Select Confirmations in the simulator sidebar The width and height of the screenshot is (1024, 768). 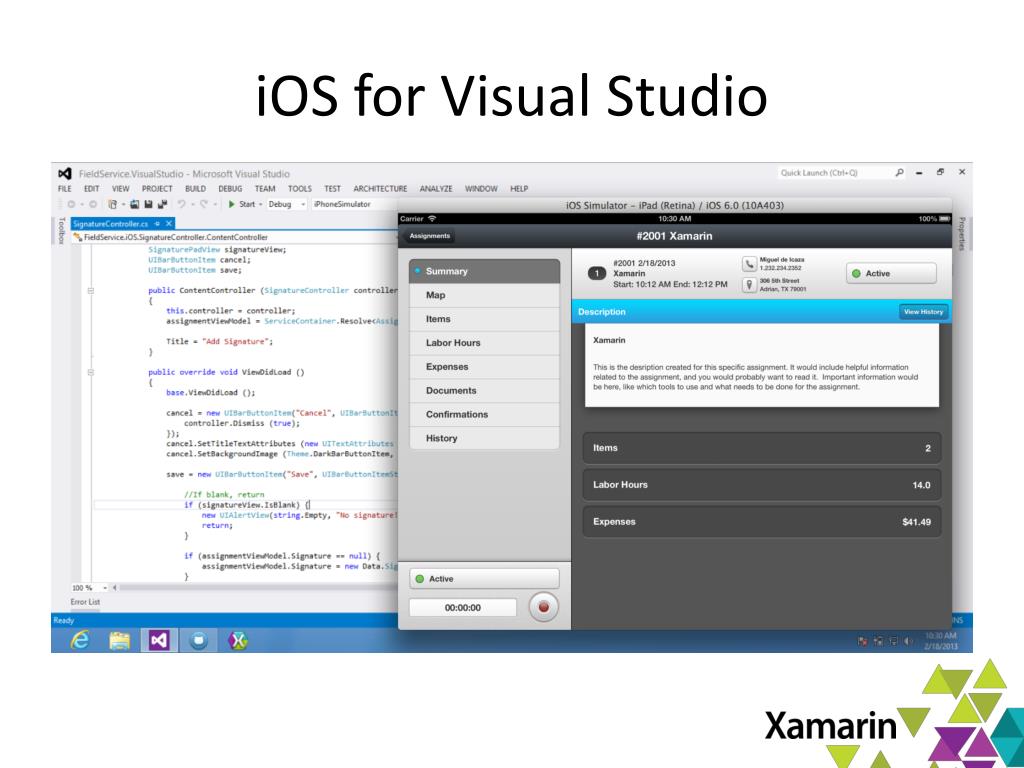click(485, 415)
